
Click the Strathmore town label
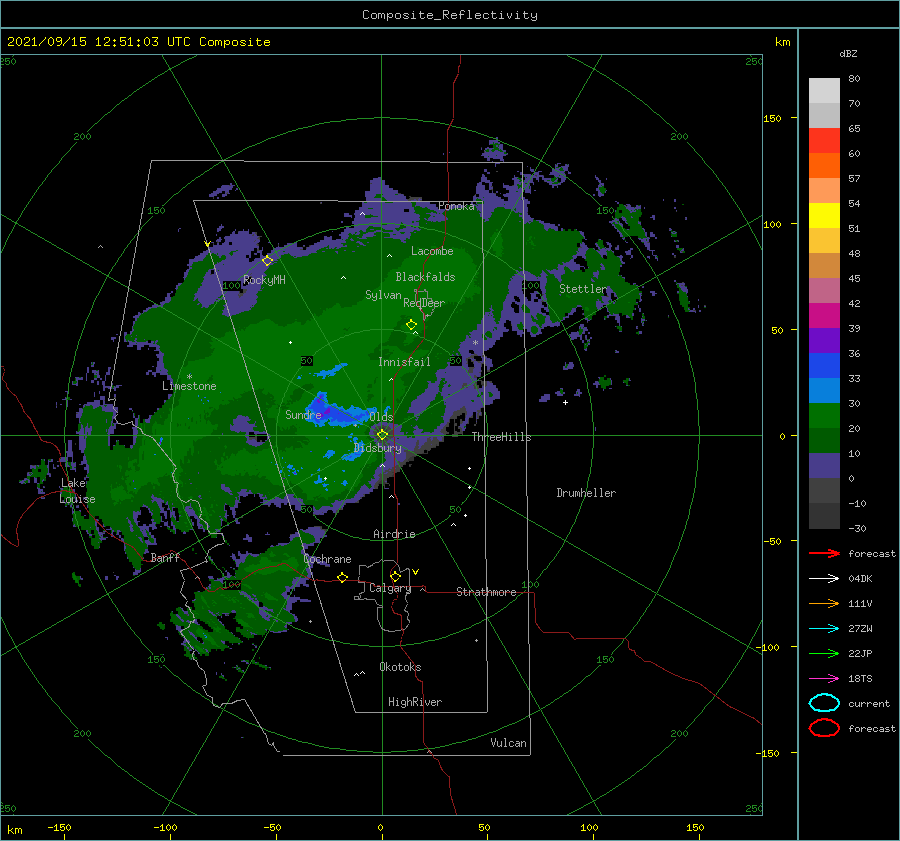pos(486,592)
